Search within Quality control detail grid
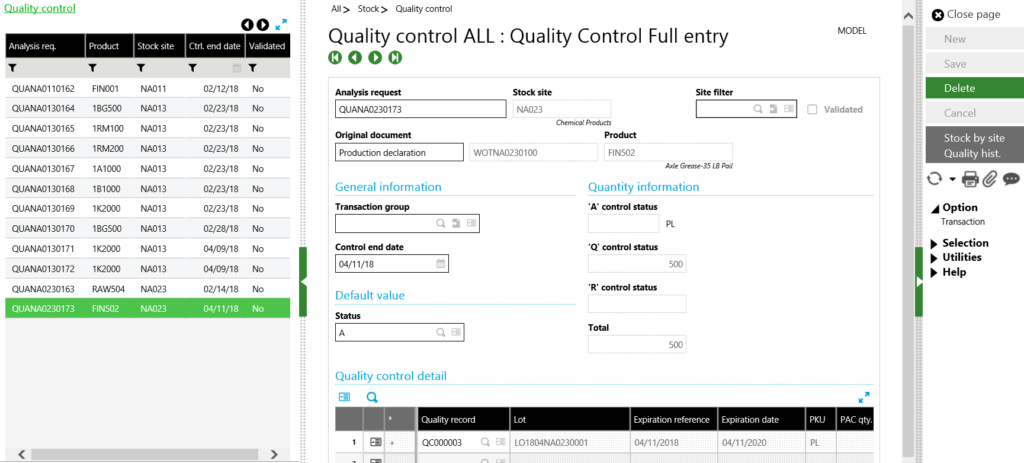 [x=372, y=397]
